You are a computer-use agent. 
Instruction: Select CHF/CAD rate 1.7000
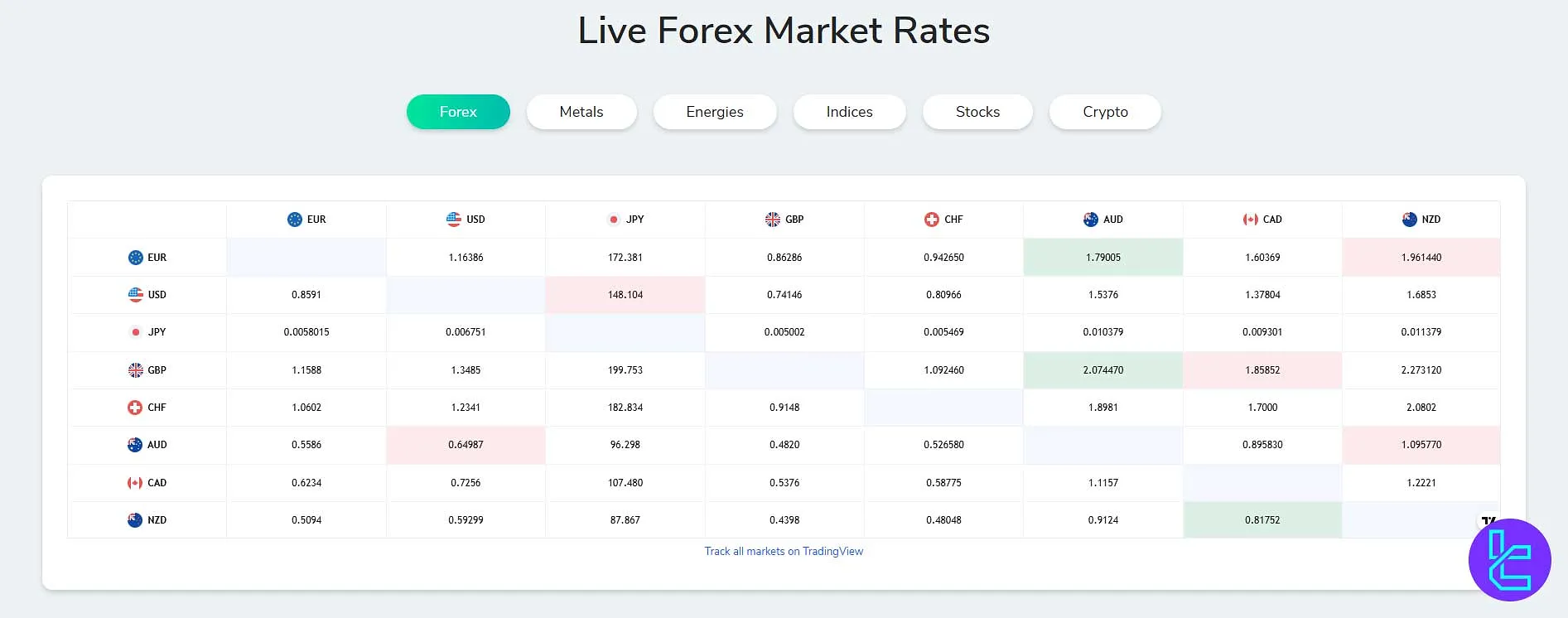(x=1262, y=408)
